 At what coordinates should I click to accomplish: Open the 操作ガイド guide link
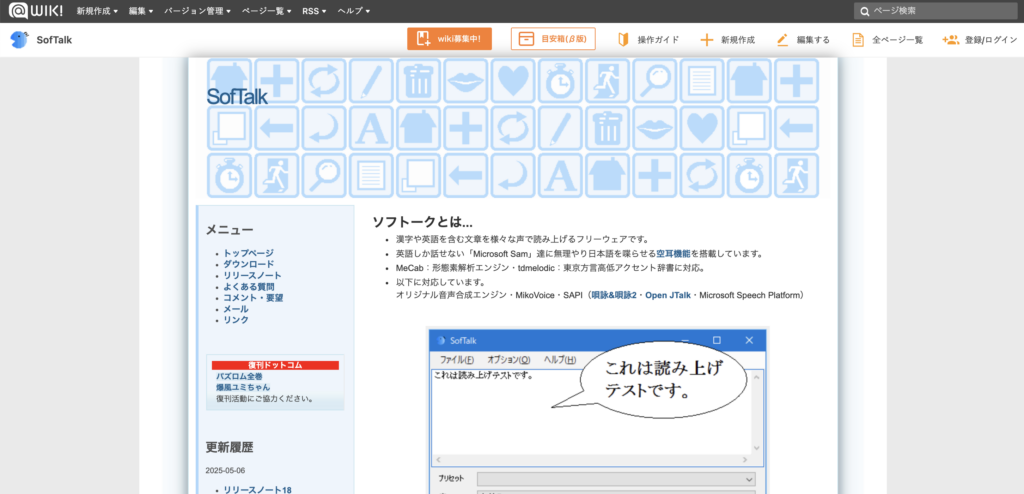point(648,40)
